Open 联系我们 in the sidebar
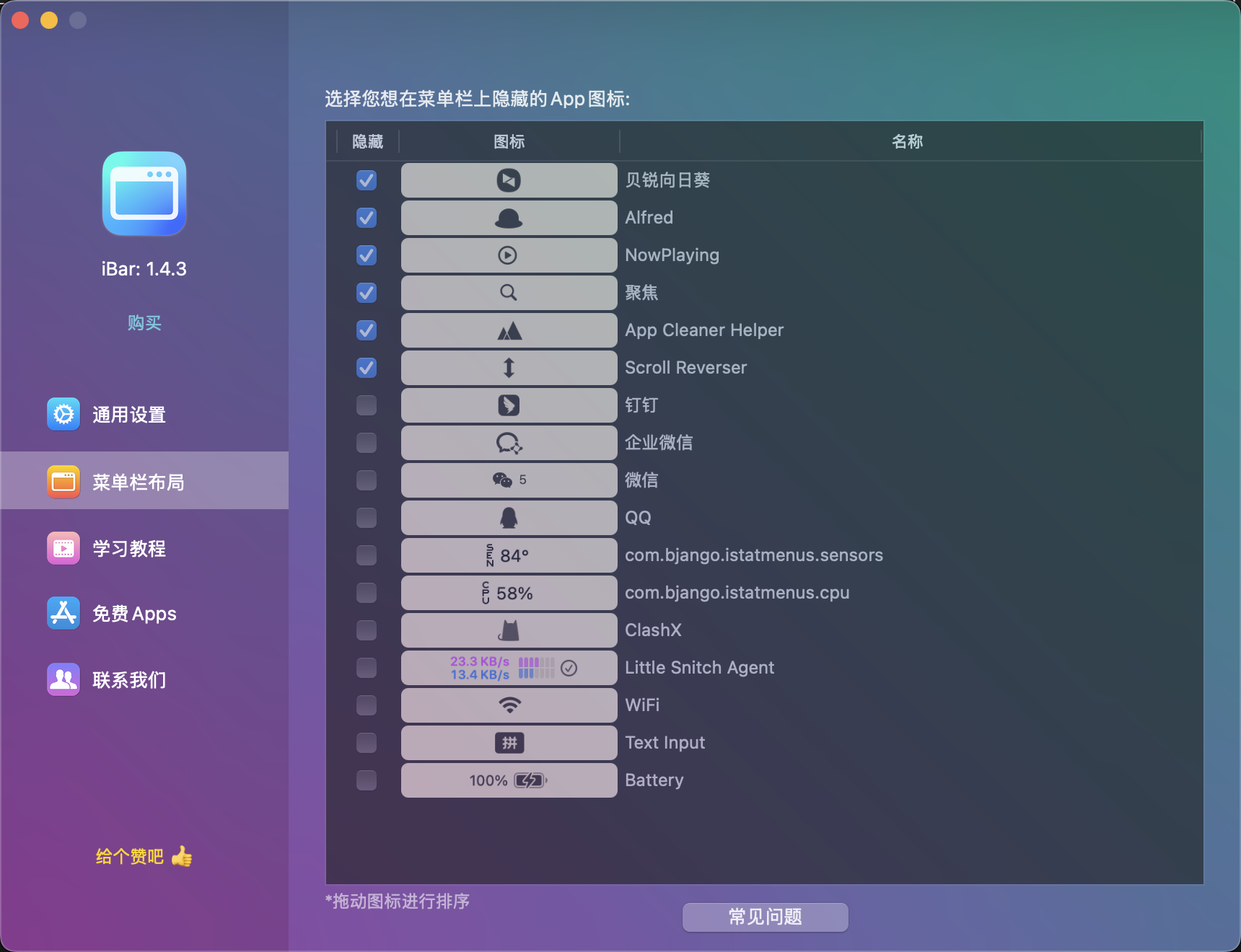The width and height of the screenshot is (1241, 952). pyautogui.click(x=144, y=679)
